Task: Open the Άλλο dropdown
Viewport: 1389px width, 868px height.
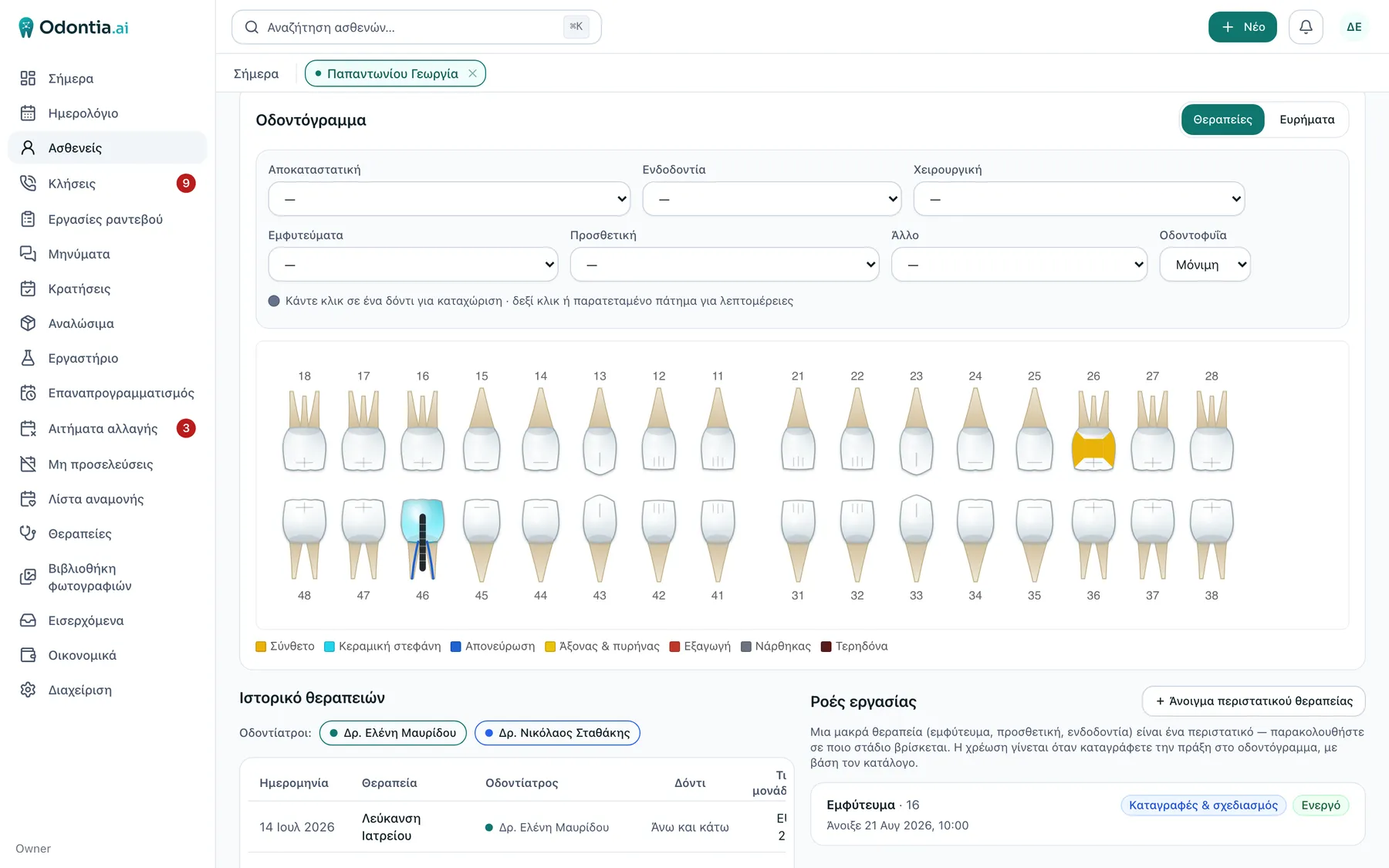Action: pyautogui.click(x=1019, y=265)
